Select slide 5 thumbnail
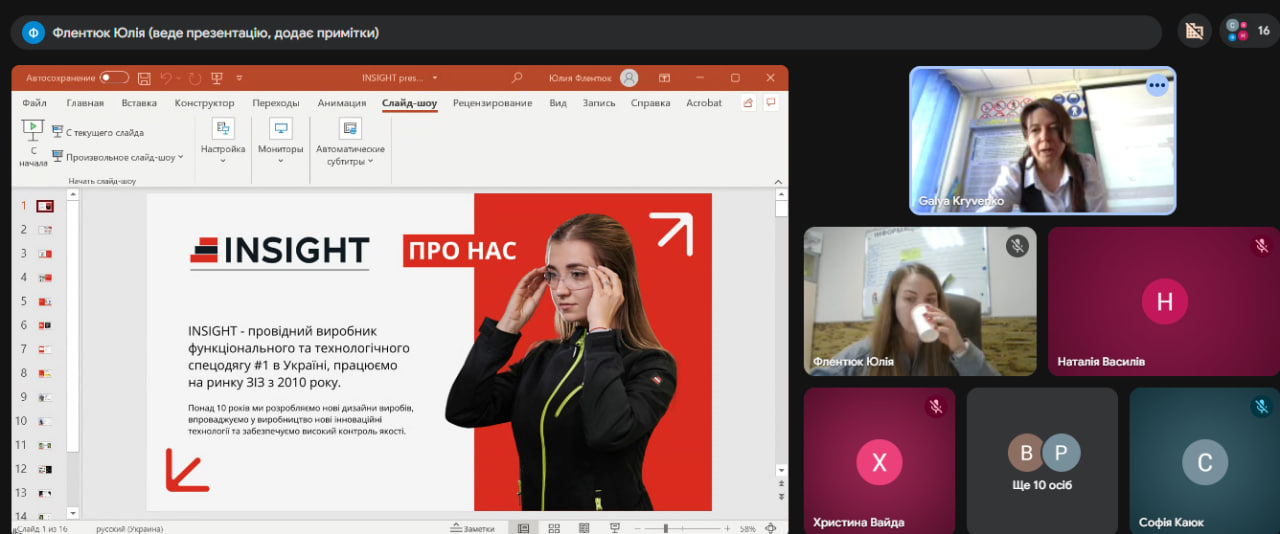Viewport: 1280px width, 534px height. coord(45,301)
